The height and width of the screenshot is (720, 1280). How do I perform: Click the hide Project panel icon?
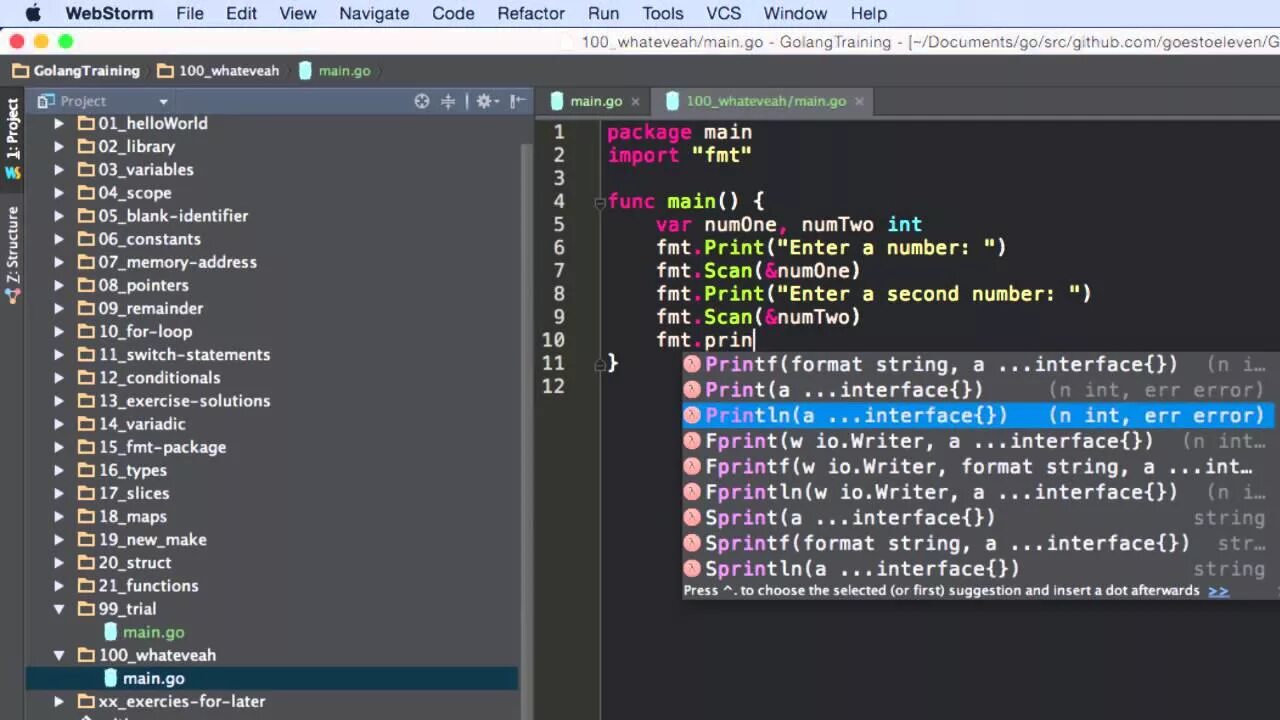click(517, 101)
